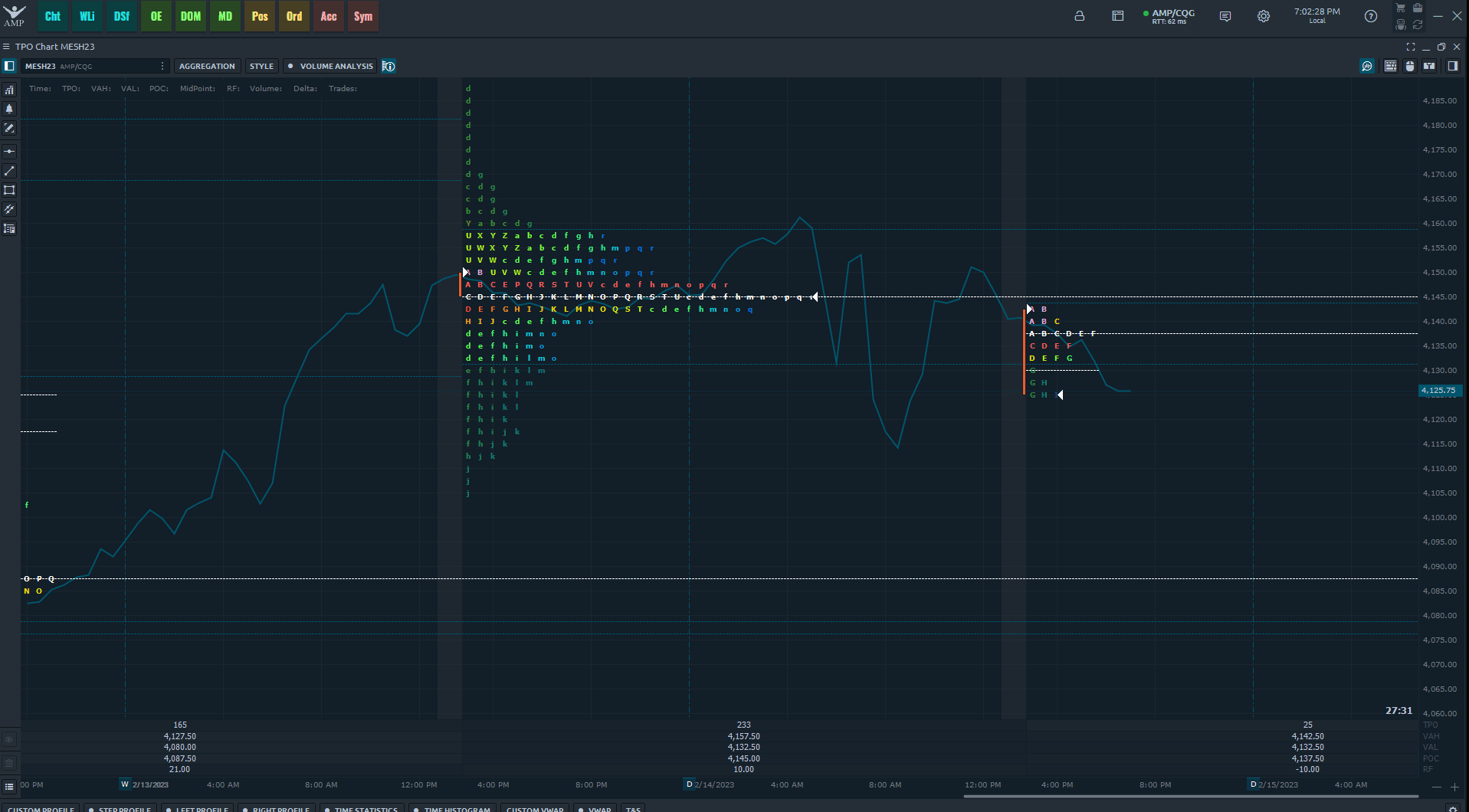Click the T&S button

click(633, 808)
